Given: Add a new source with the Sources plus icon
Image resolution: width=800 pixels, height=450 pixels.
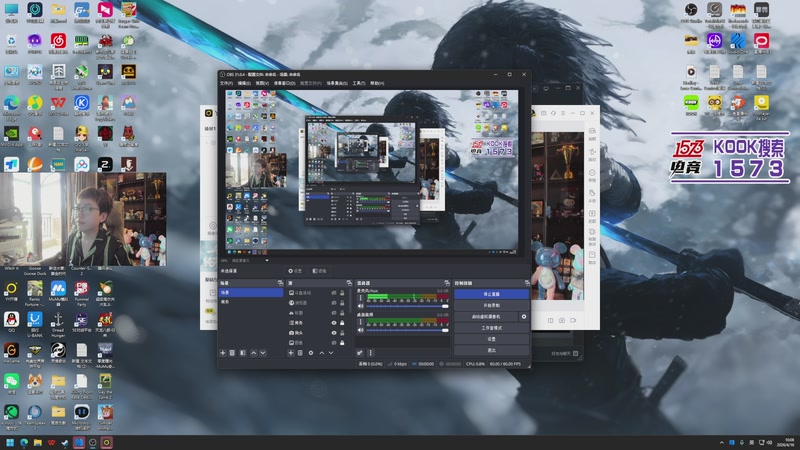Looking at the screenshot, I should pos(290,353).
